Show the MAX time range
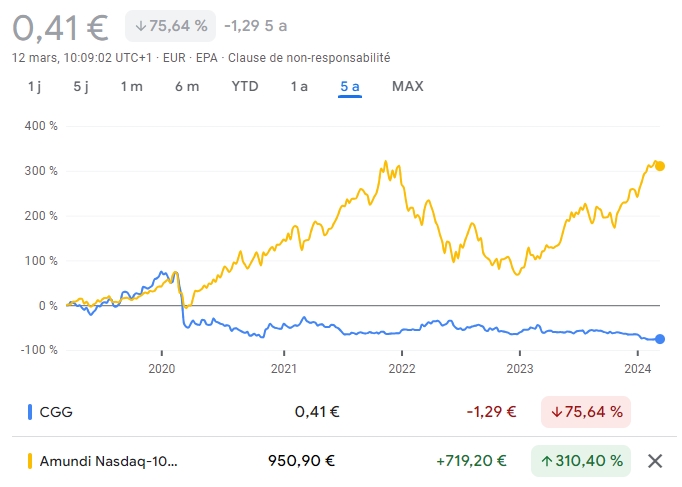This screenshot has width=682, height=487. coord(407,86)
